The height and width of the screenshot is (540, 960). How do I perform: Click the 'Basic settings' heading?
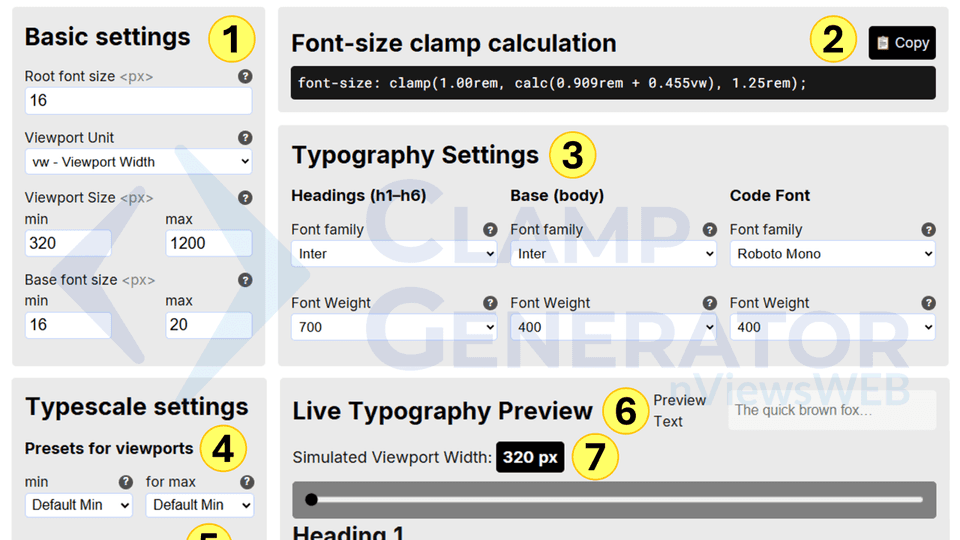pos(108,37)
